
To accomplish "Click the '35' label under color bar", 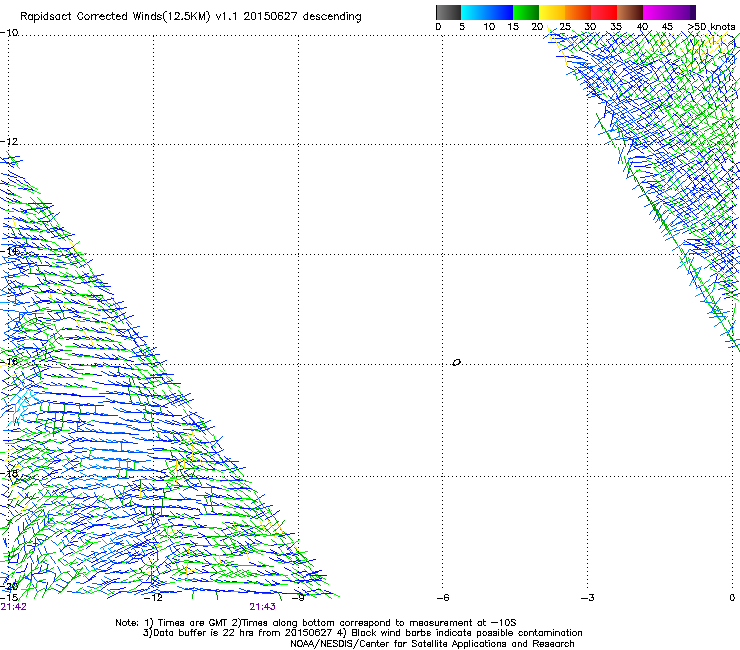I will tap(616, 26).
